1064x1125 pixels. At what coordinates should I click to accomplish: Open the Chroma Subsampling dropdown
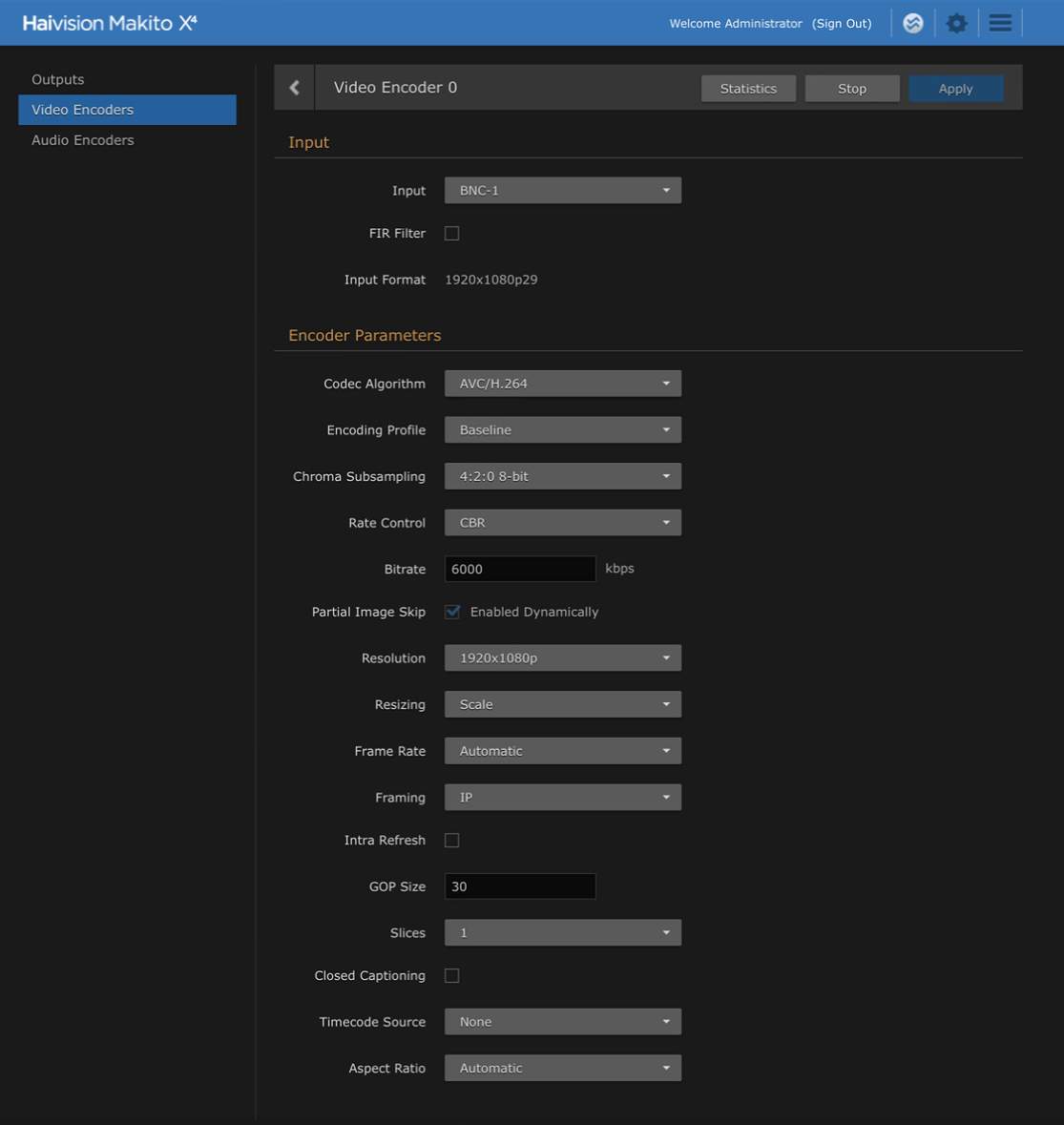(x=563, y=476)
